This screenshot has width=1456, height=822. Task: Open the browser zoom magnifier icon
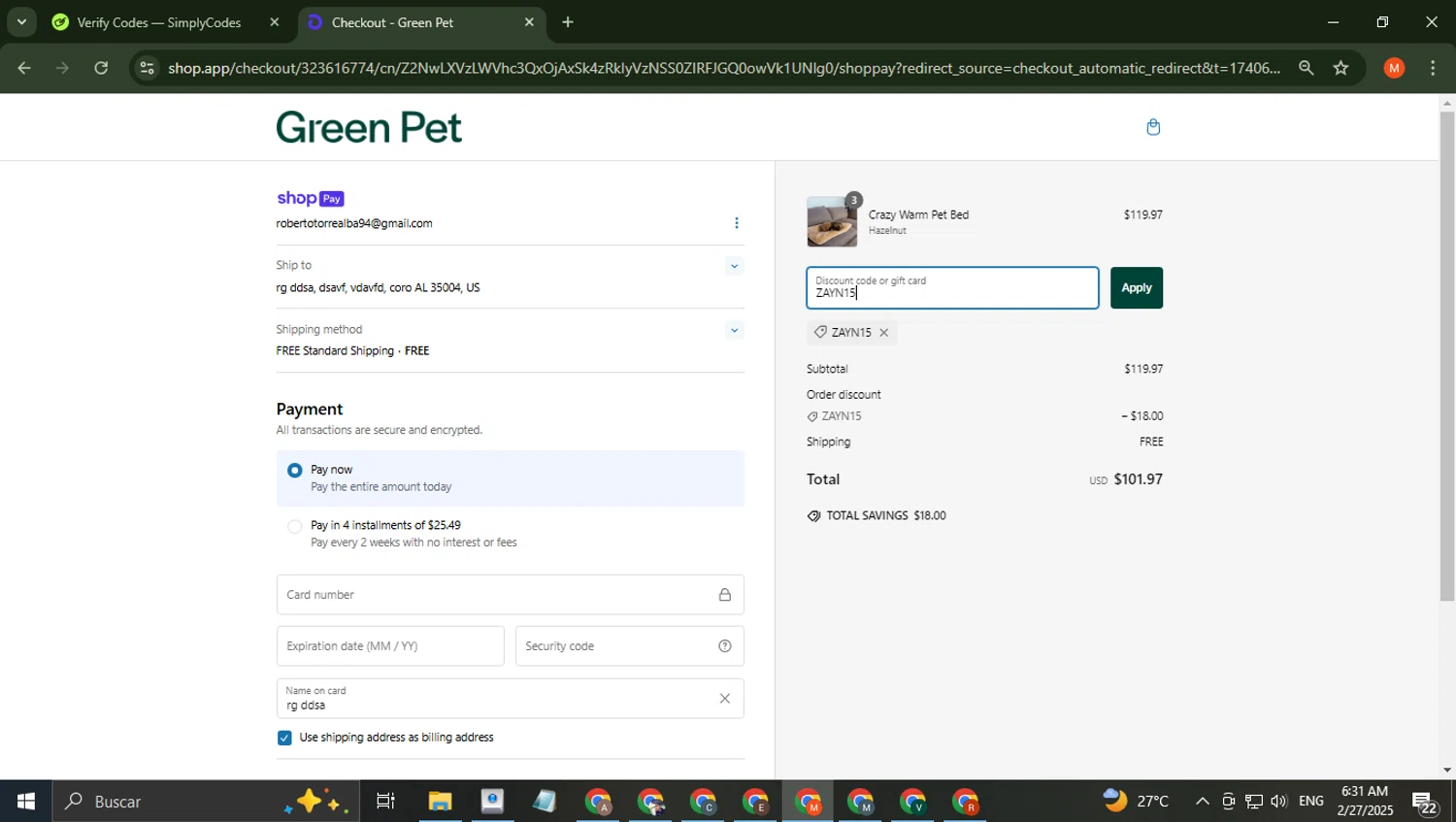click(1306, 68)
